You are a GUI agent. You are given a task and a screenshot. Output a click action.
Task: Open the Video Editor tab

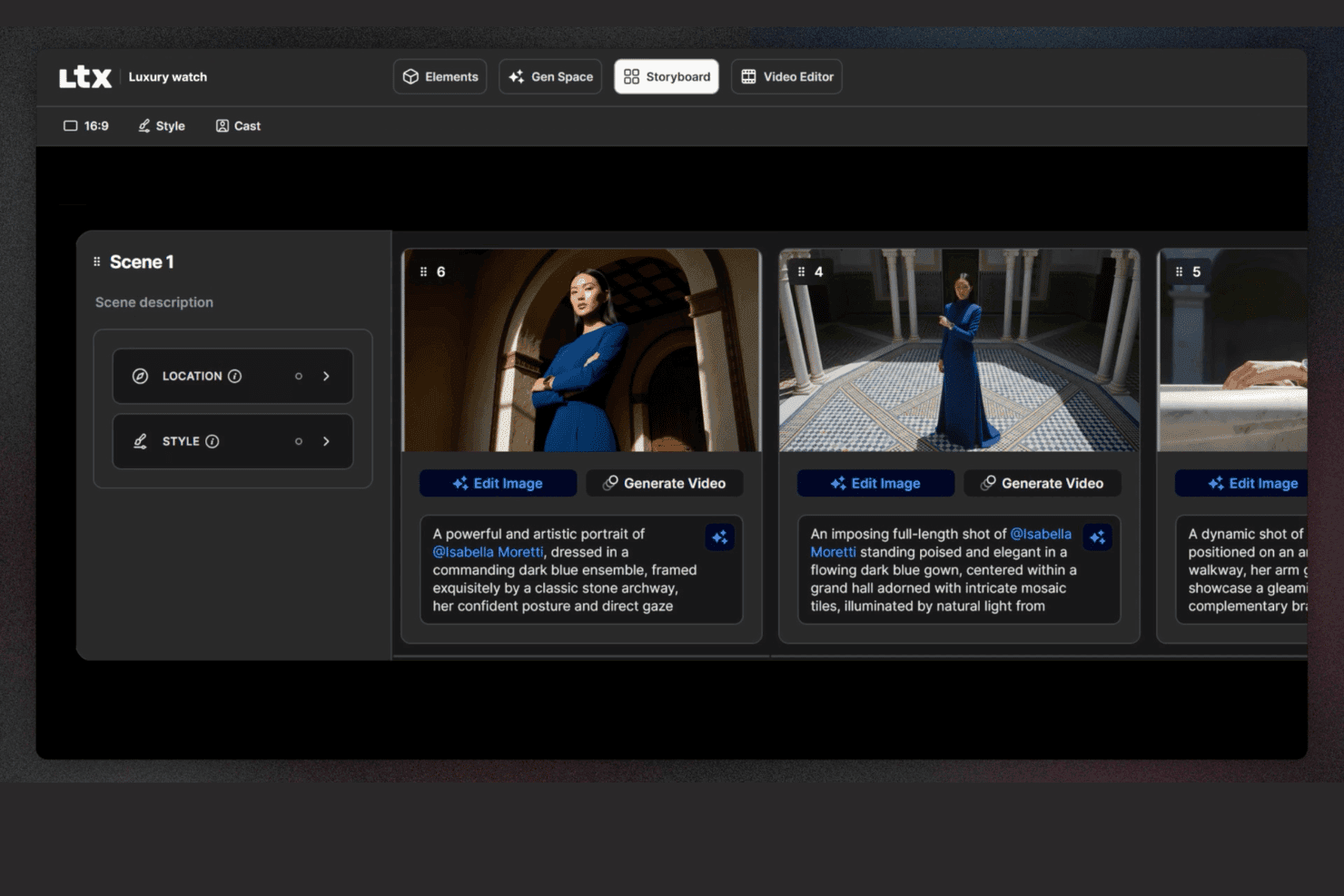tap(786, 77)
